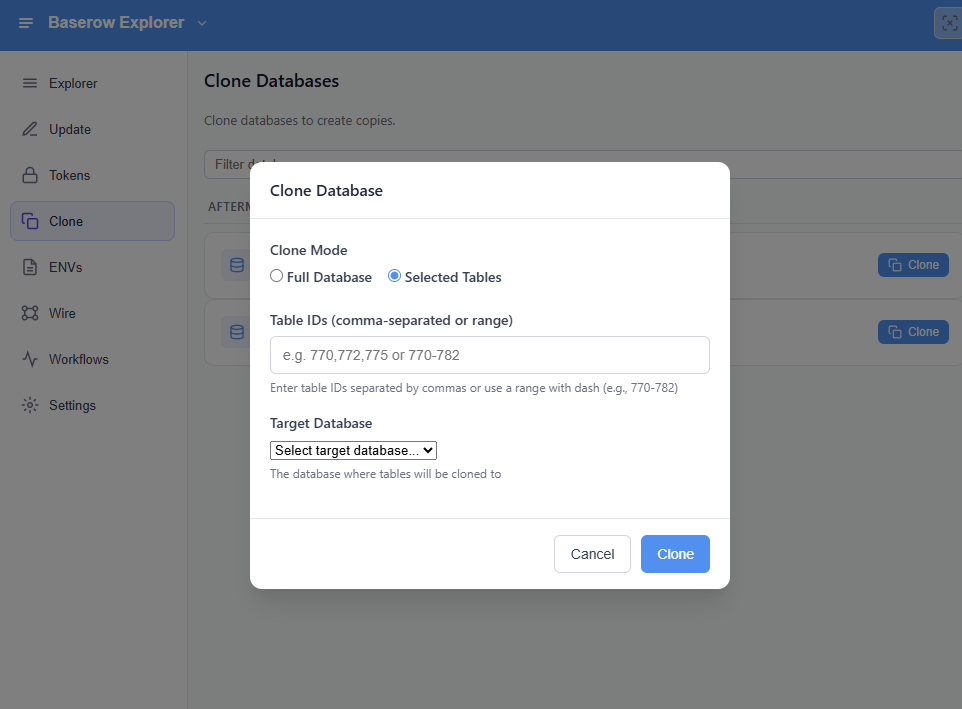
Task: Focus the Table IDs text field
Action: pos(489,355)
